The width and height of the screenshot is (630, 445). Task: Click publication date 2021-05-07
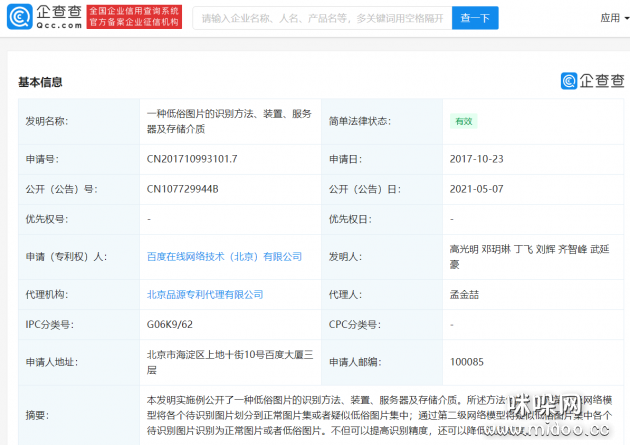pyautogui.click(x=477, y=189)
